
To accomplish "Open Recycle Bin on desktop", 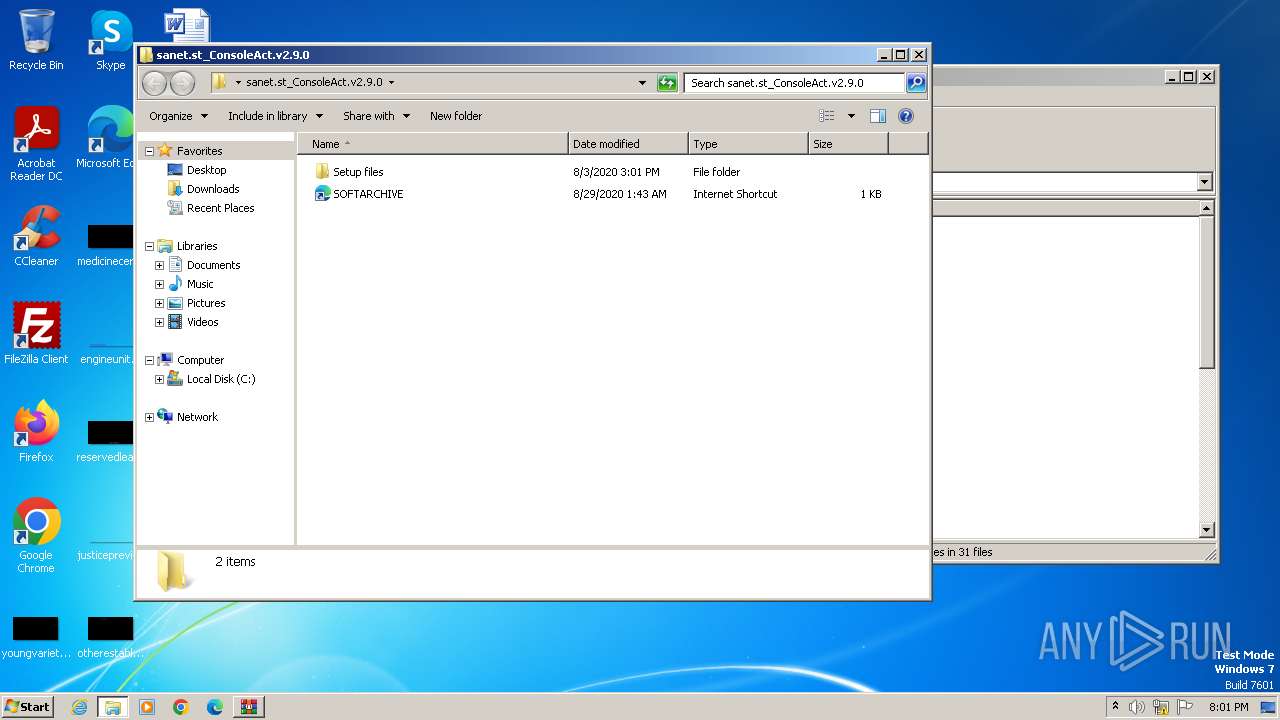I will pos(36,40).
